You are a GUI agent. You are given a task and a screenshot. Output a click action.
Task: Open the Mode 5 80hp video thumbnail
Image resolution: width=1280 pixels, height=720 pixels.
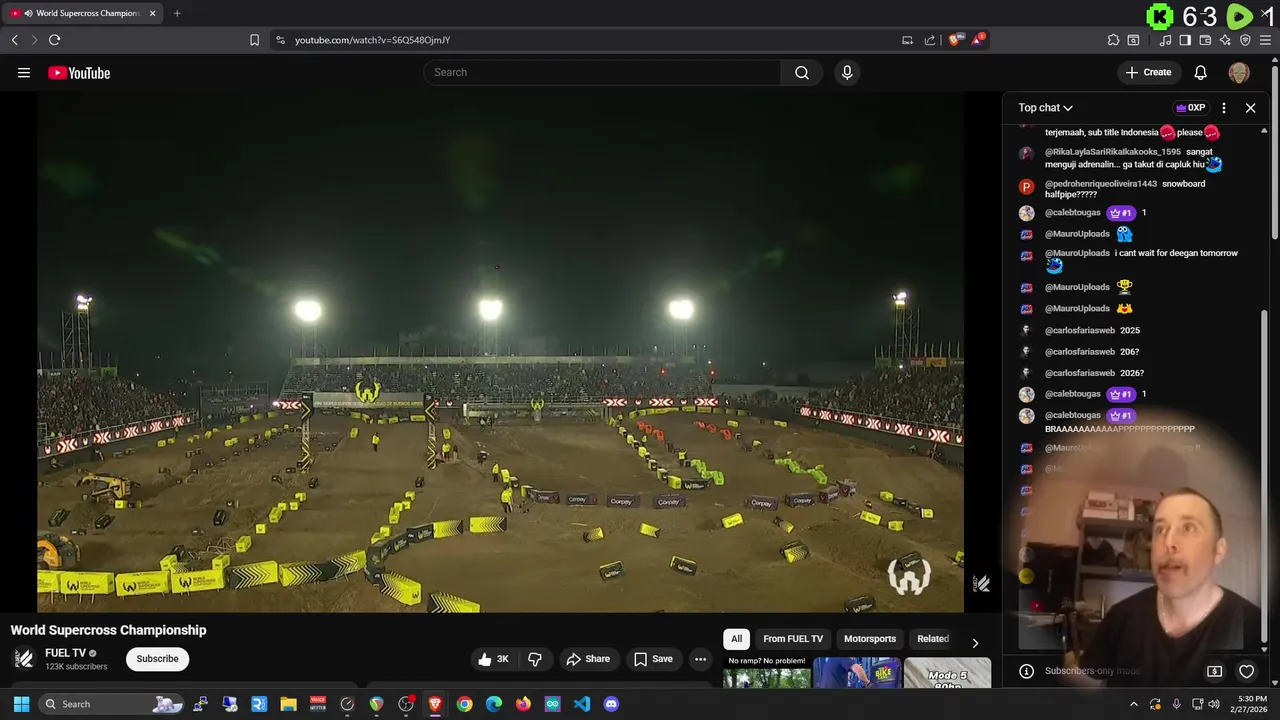click(x=947, y=673)
